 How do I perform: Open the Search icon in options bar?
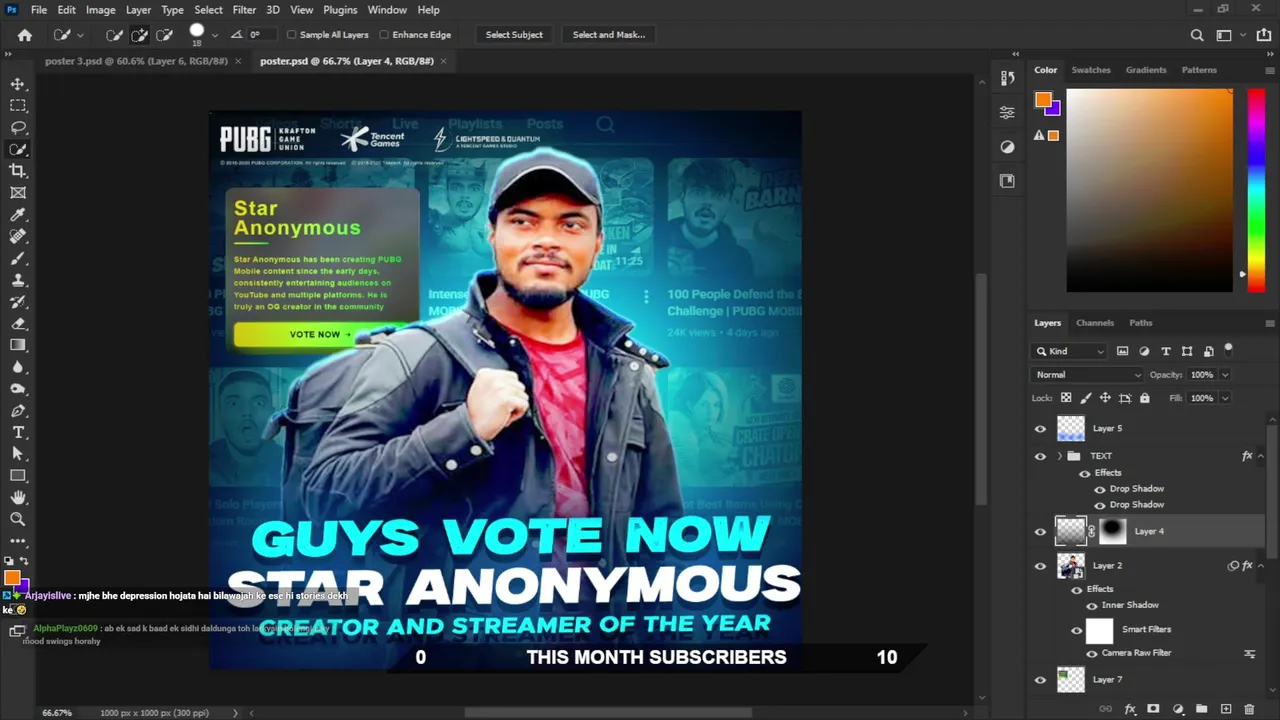1197,35
